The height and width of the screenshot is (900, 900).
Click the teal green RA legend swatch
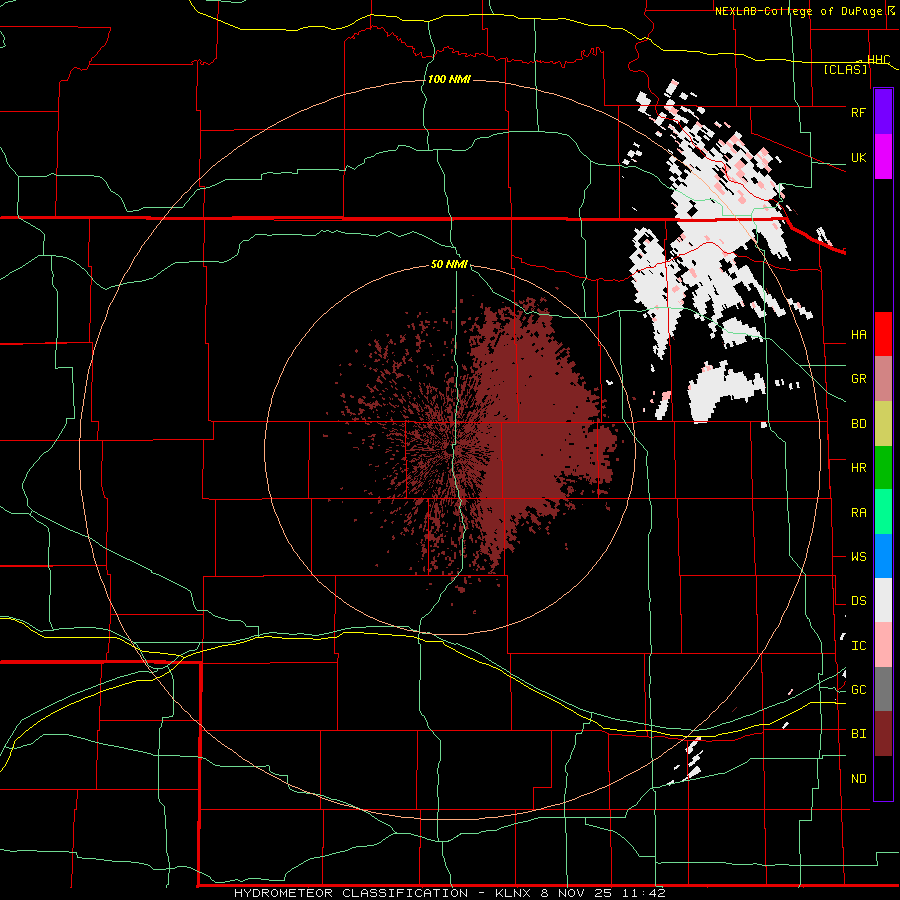click(883, 512)
